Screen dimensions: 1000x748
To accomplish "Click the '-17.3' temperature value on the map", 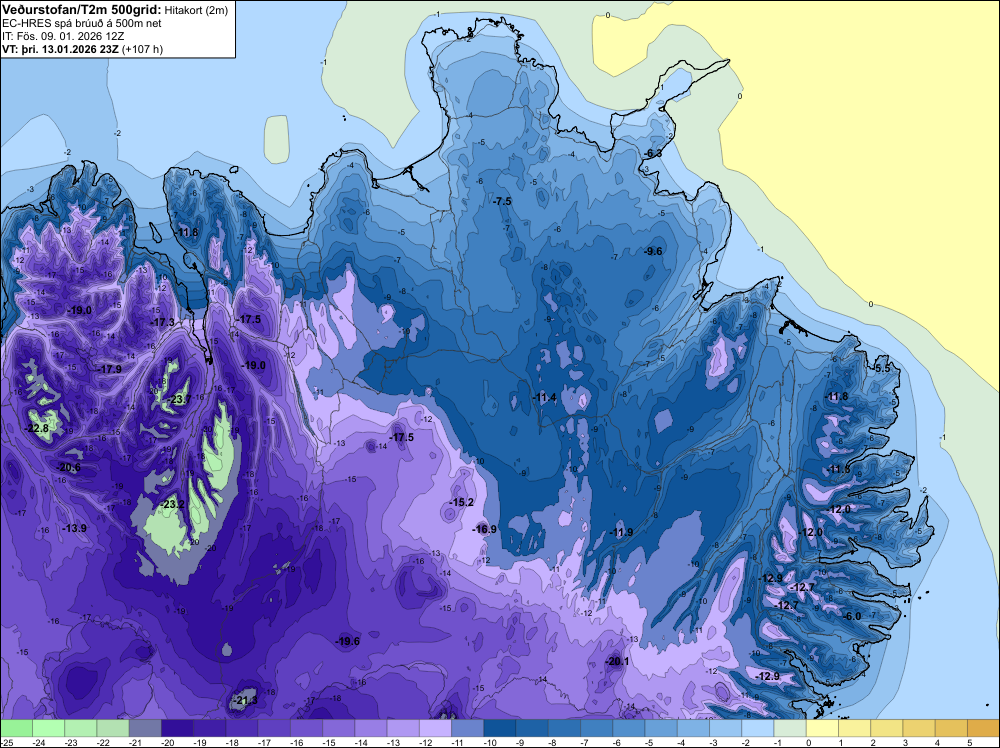I will click(162, 323).
